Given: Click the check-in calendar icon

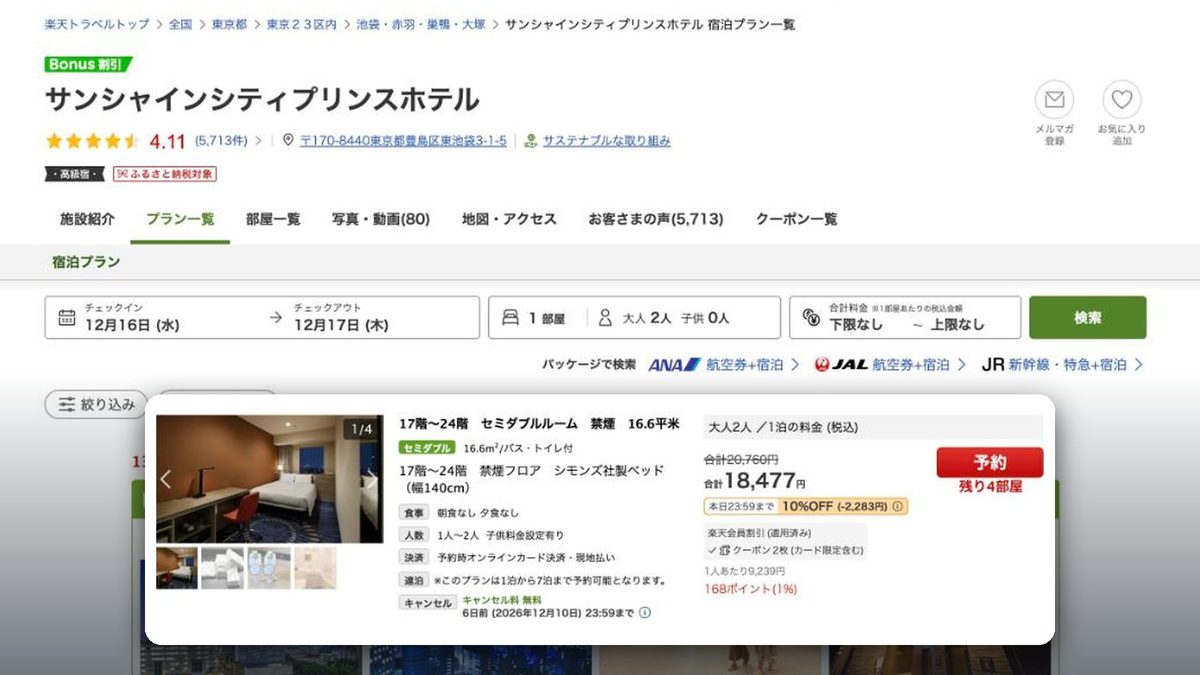Looking at the screenshot, I should click(67, 318).
